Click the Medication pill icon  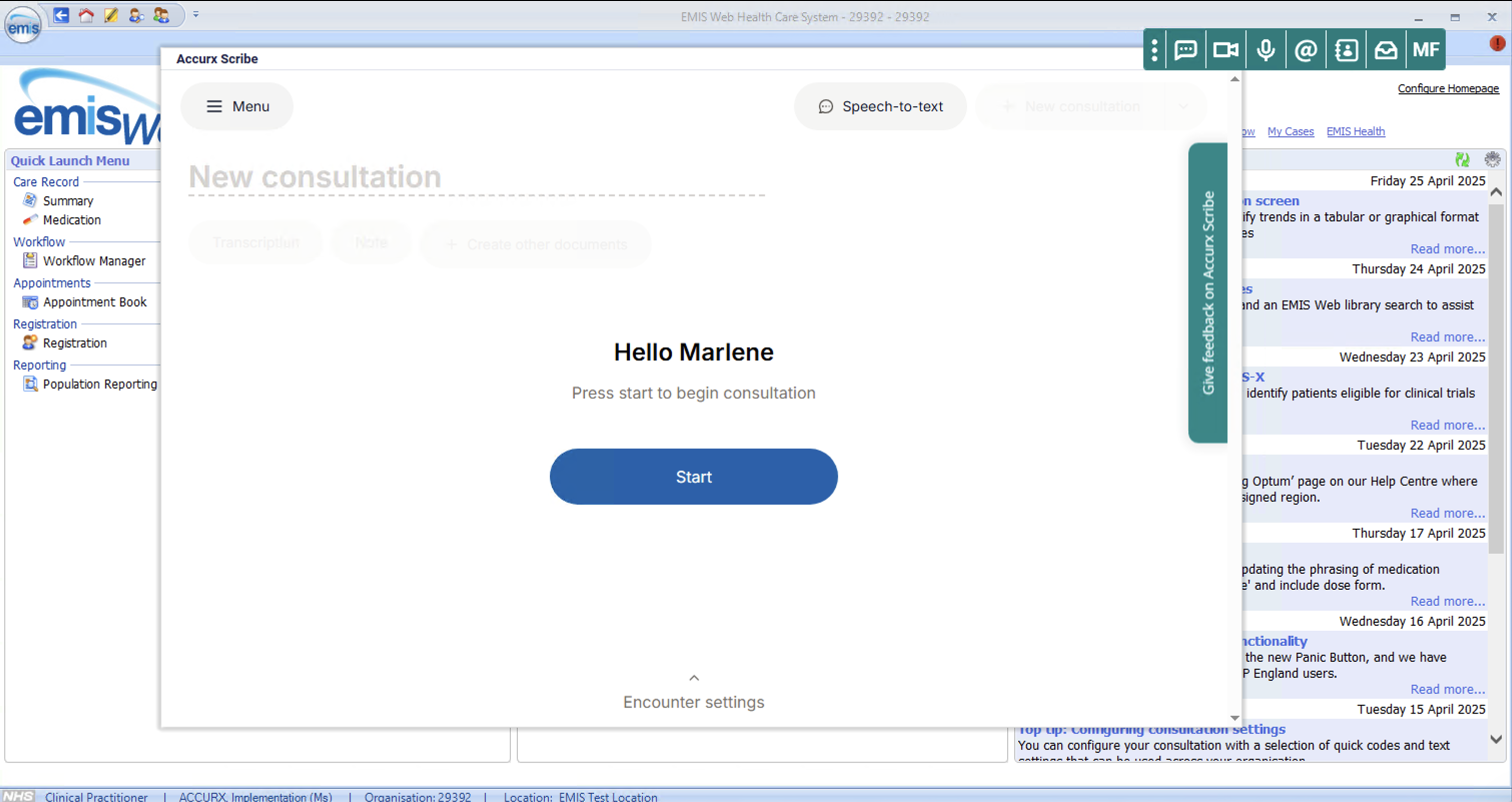pyautogui.click(x=30, y=220)
